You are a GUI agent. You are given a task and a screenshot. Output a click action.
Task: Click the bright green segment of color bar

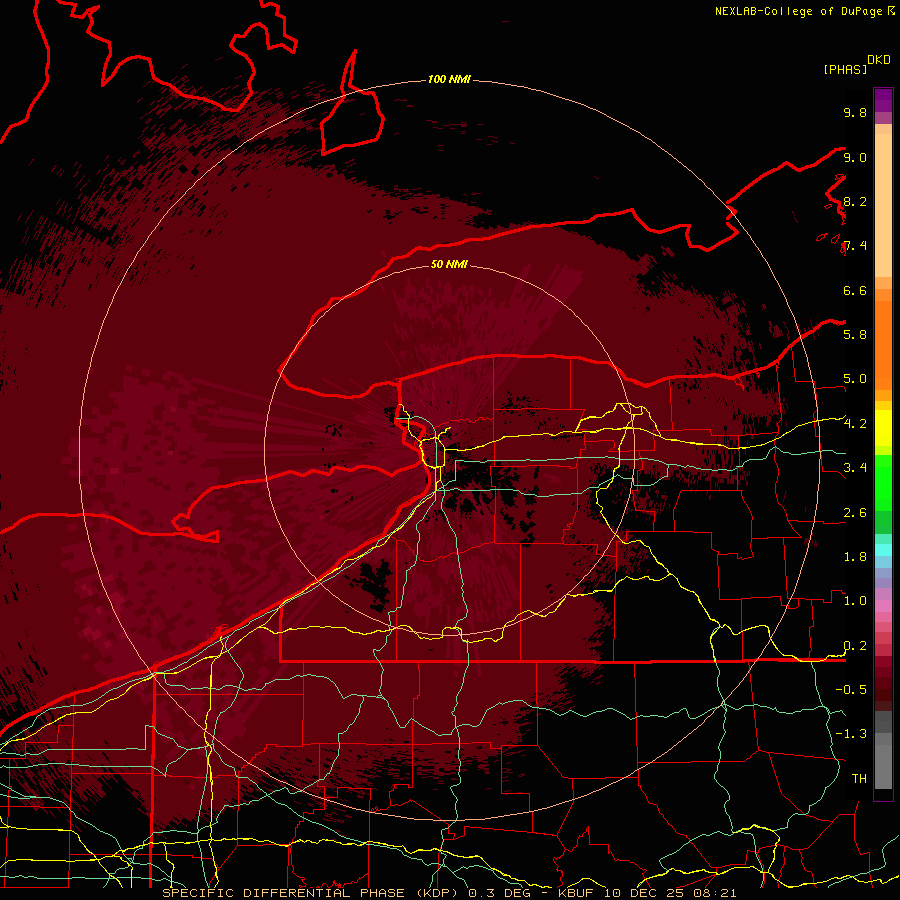(883, 483)
